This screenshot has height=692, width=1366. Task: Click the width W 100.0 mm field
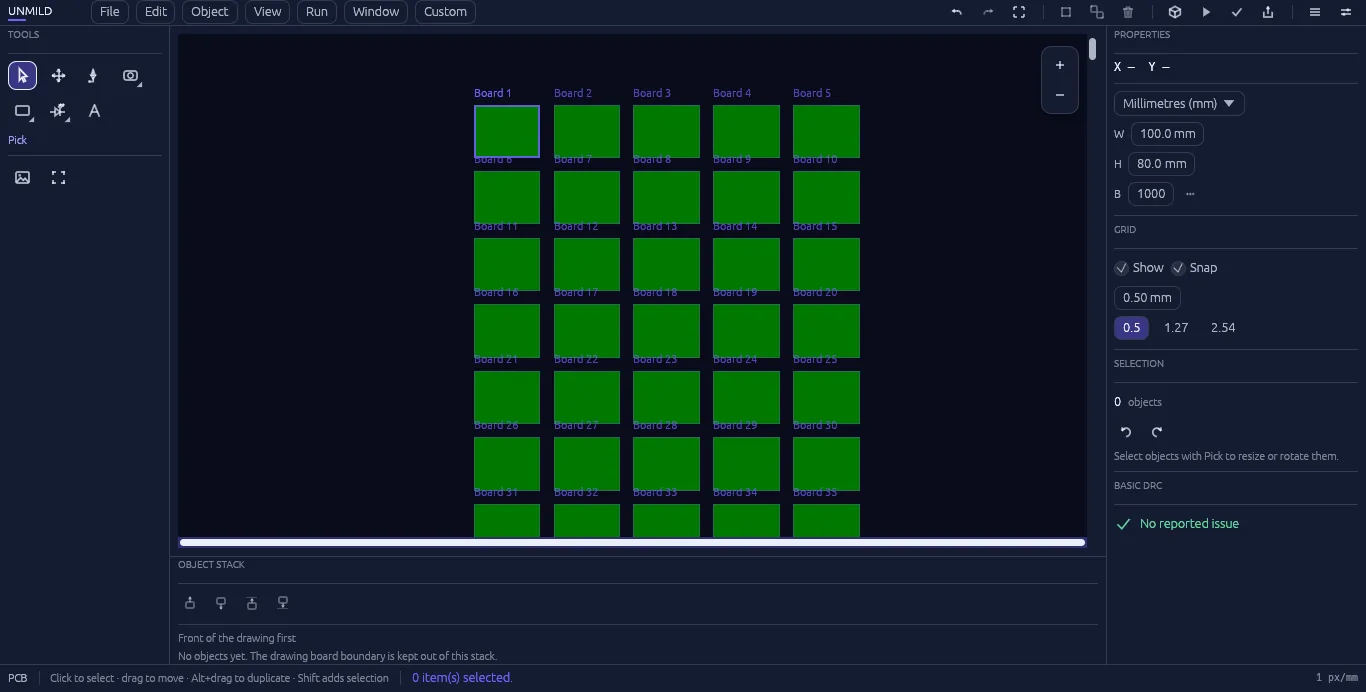point(1168,134)
